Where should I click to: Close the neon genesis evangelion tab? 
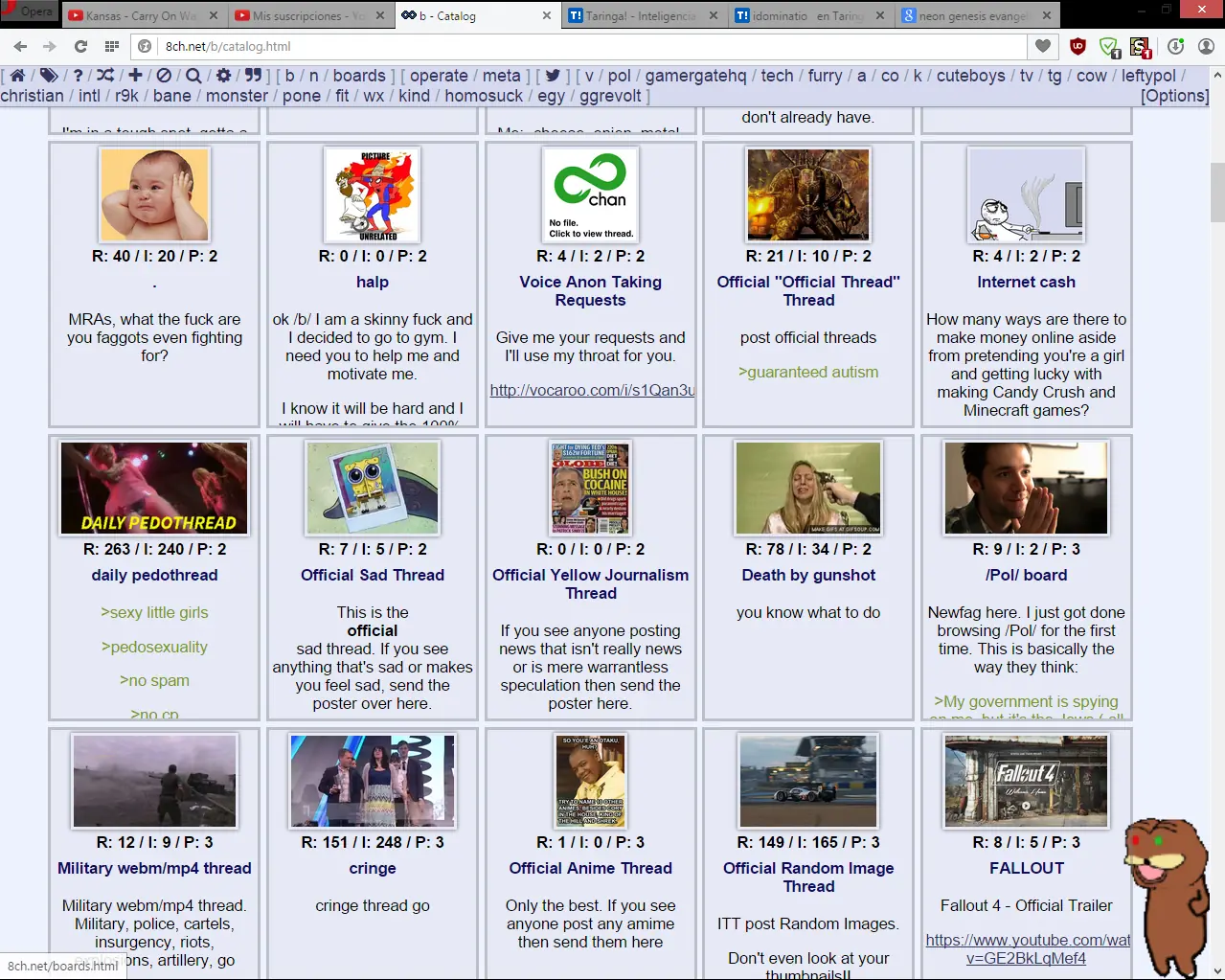point(1047,15)
